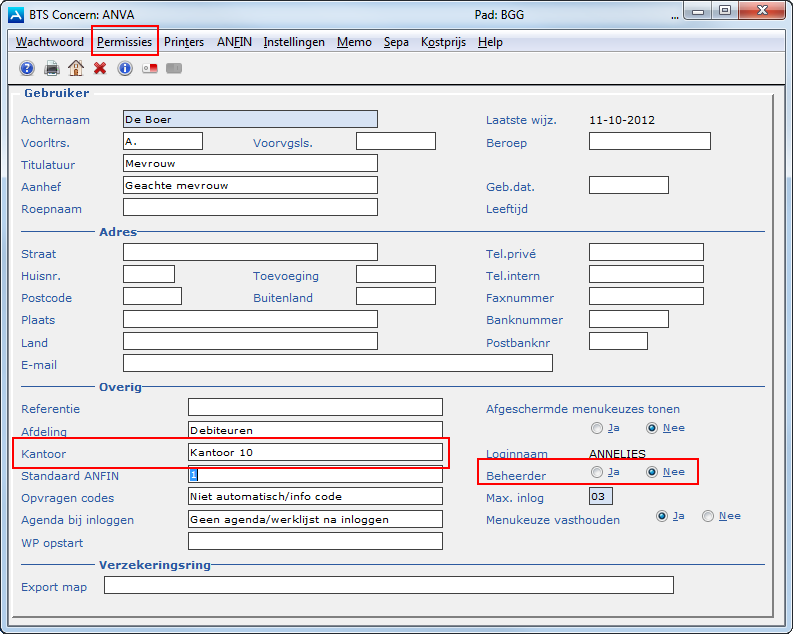Click the greyed-out toolbar icon

(174, 68)
